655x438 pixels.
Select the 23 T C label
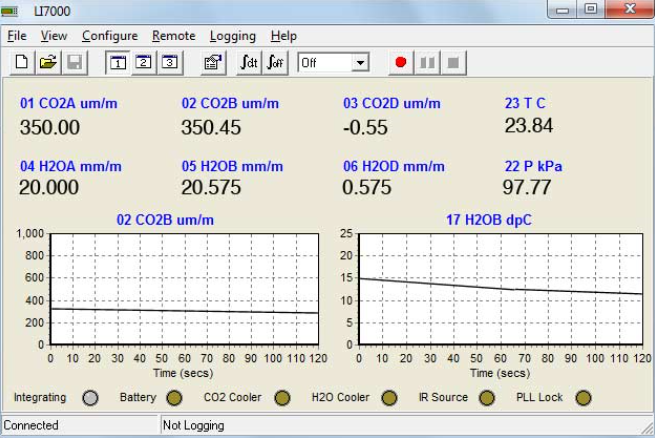pyautogui.click(x=525, y=103)
